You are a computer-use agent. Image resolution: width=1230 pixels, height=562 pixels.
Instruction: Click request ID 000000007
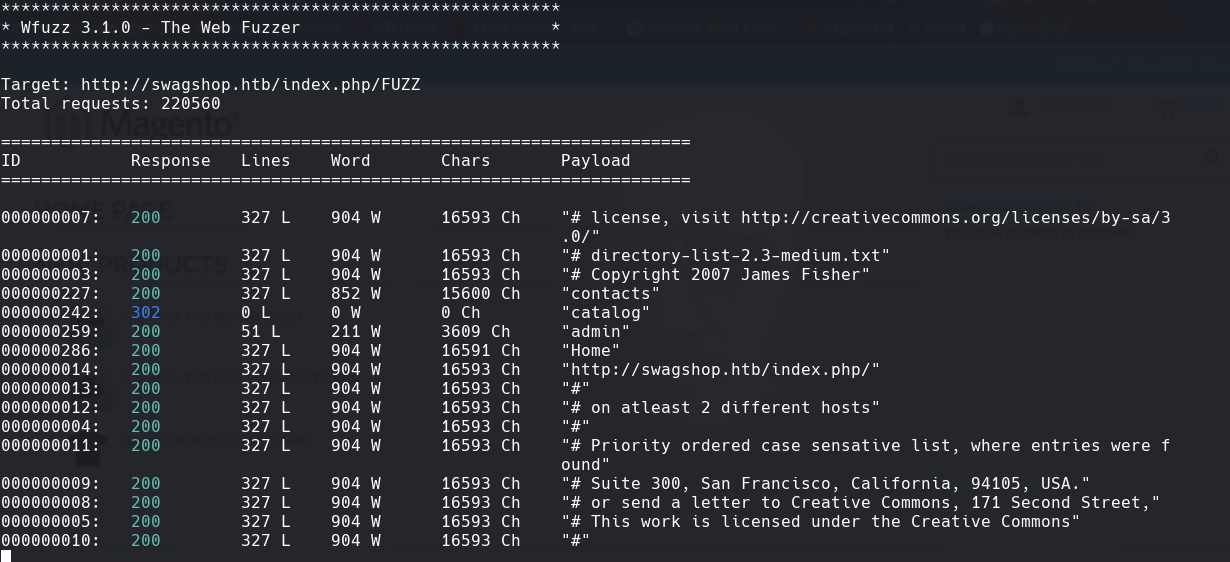point(51,217)
